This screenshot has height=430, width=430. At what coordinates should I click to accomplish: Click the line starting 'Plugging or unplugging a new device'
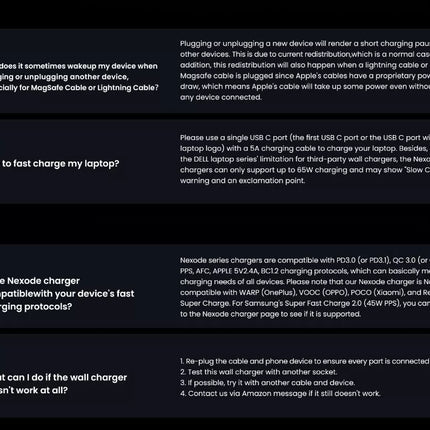point(305,44)
